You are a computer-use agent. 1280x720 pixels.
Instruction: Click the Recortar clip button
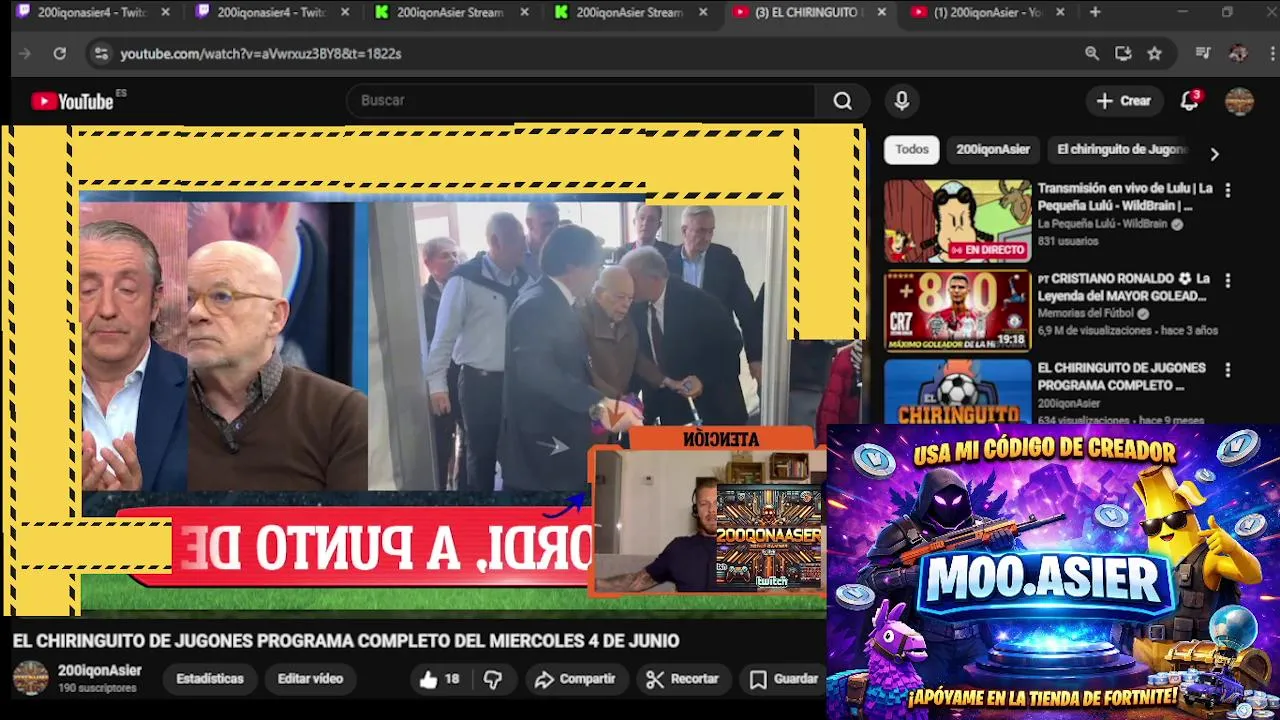click(683, 679)
